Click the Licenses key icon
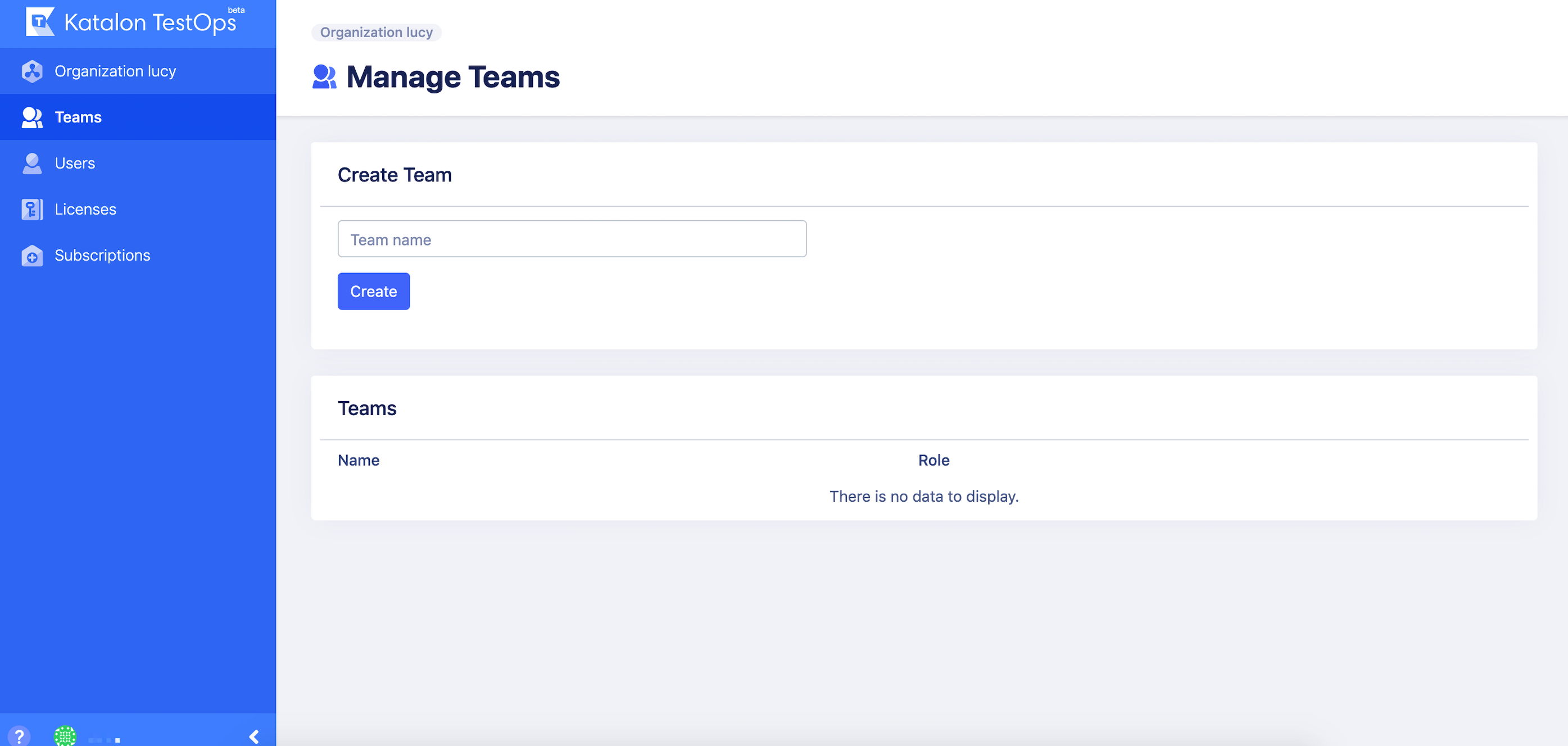 [x=31, y=210]
